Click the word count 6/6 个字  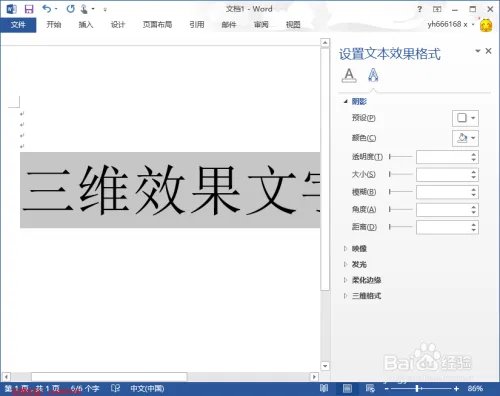coord(85,389)
